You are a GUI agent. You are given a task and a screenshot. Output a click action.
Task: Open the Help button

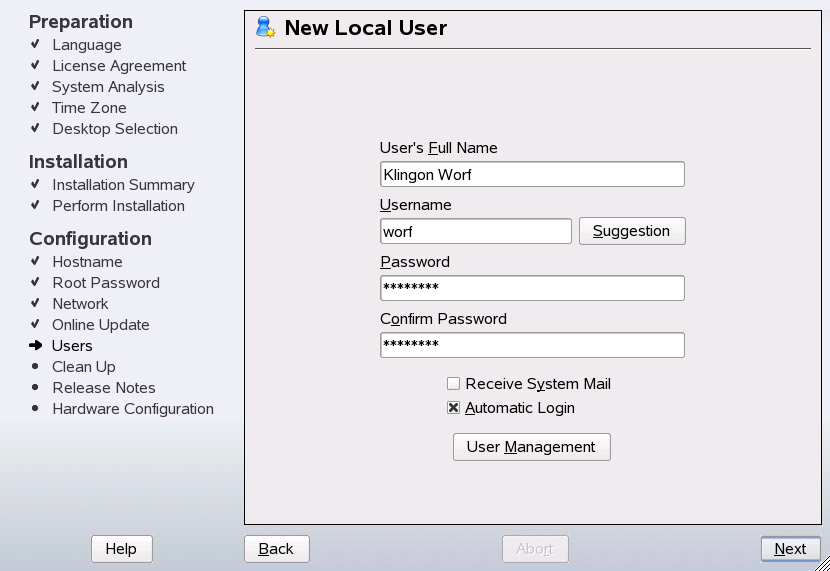[121, 549]
